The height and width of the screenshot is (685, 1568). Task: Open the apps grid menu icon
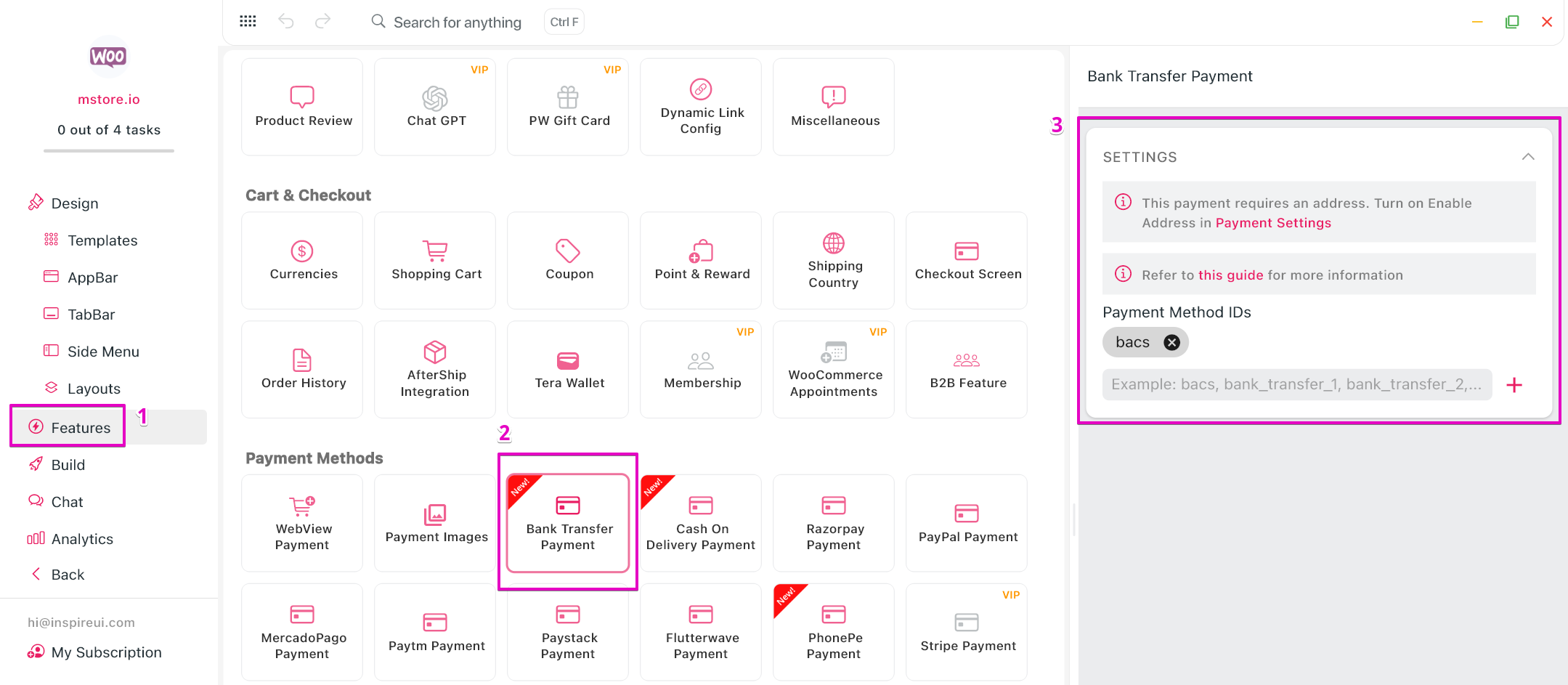click(x=248, y=22)
